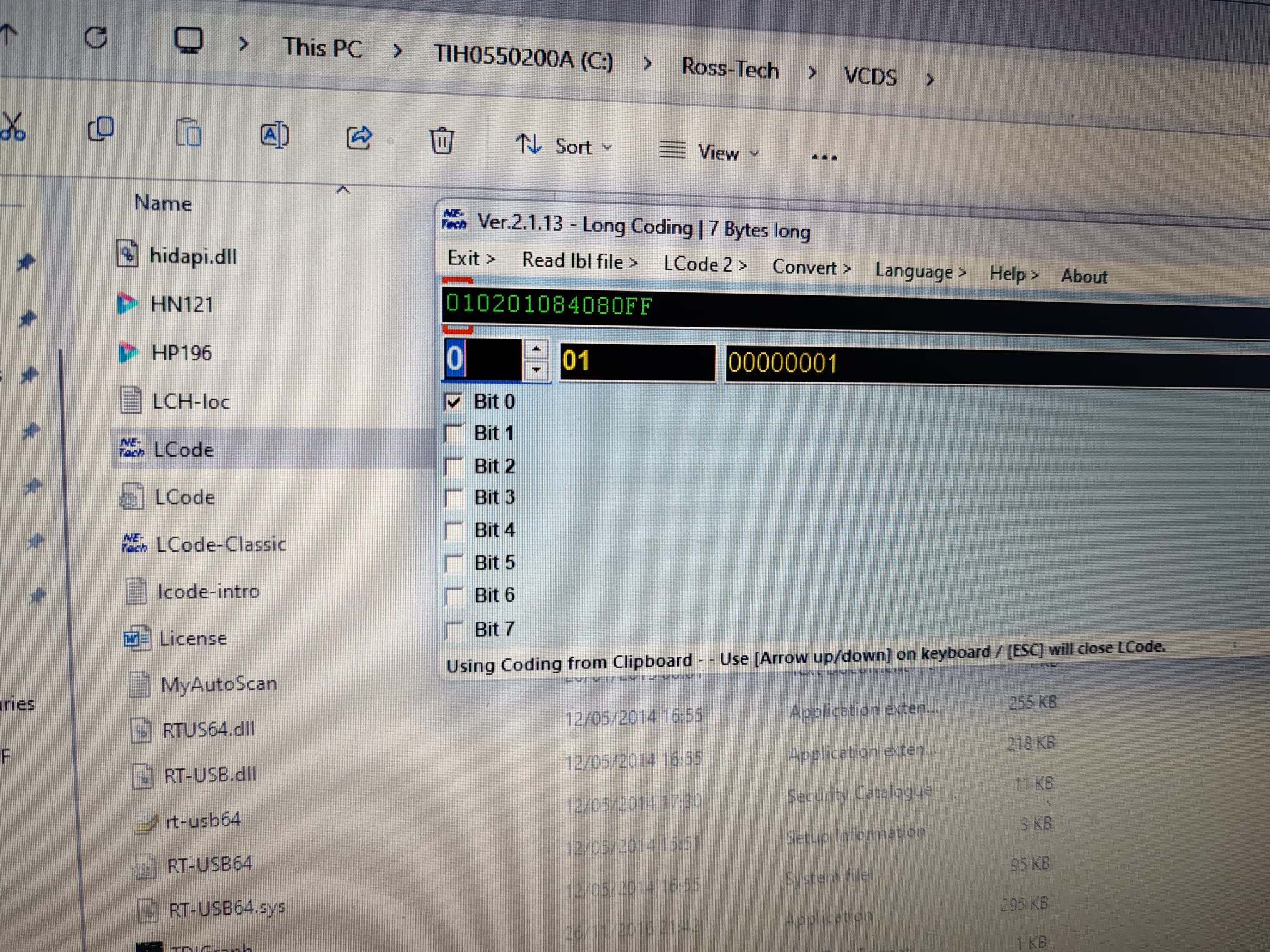Select the RT-USB64 file name
This screenshot has height=952, width=1270.
coord(209,865)
